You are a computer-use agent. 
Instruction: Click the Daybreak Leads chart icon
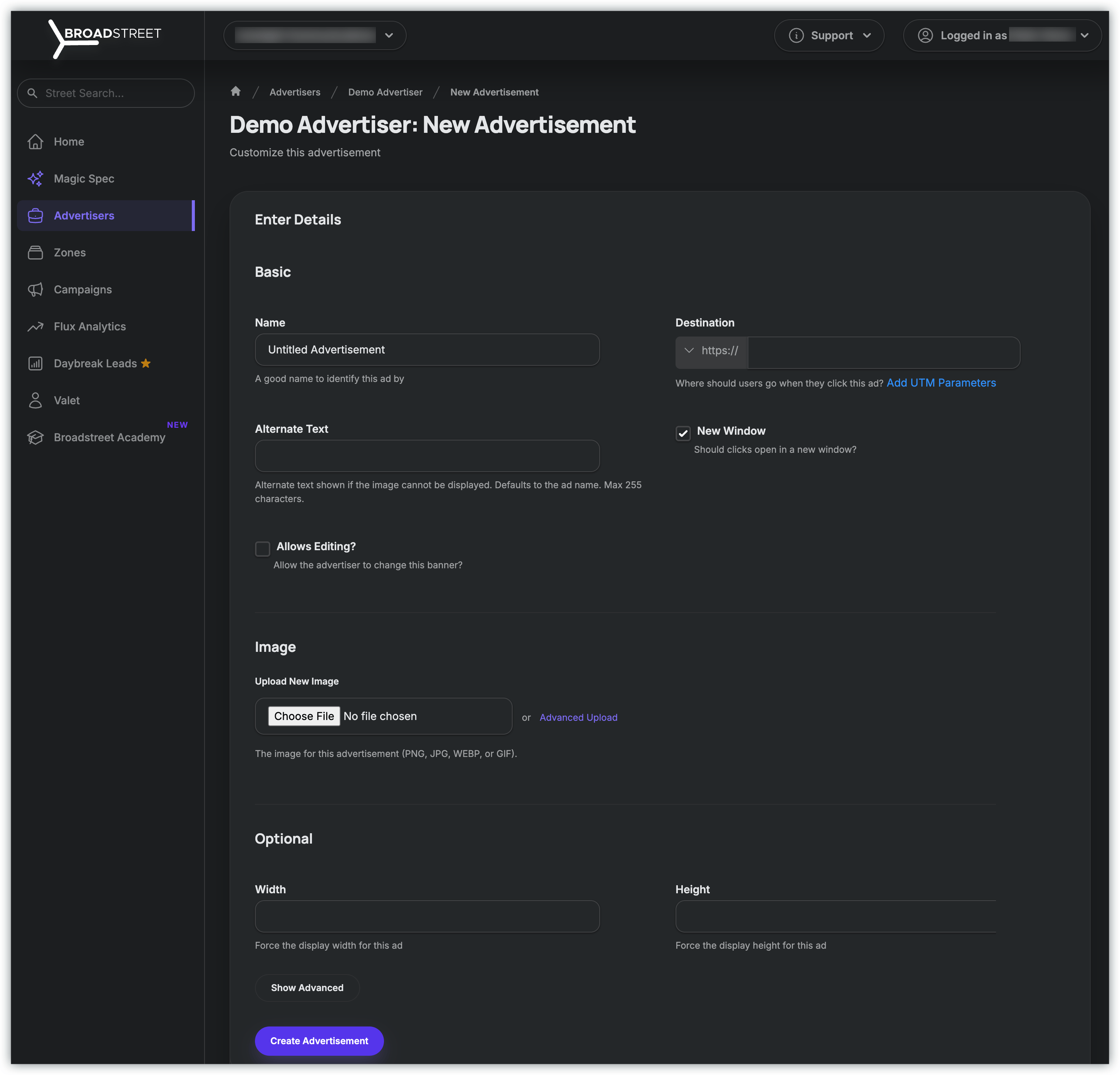35,363
